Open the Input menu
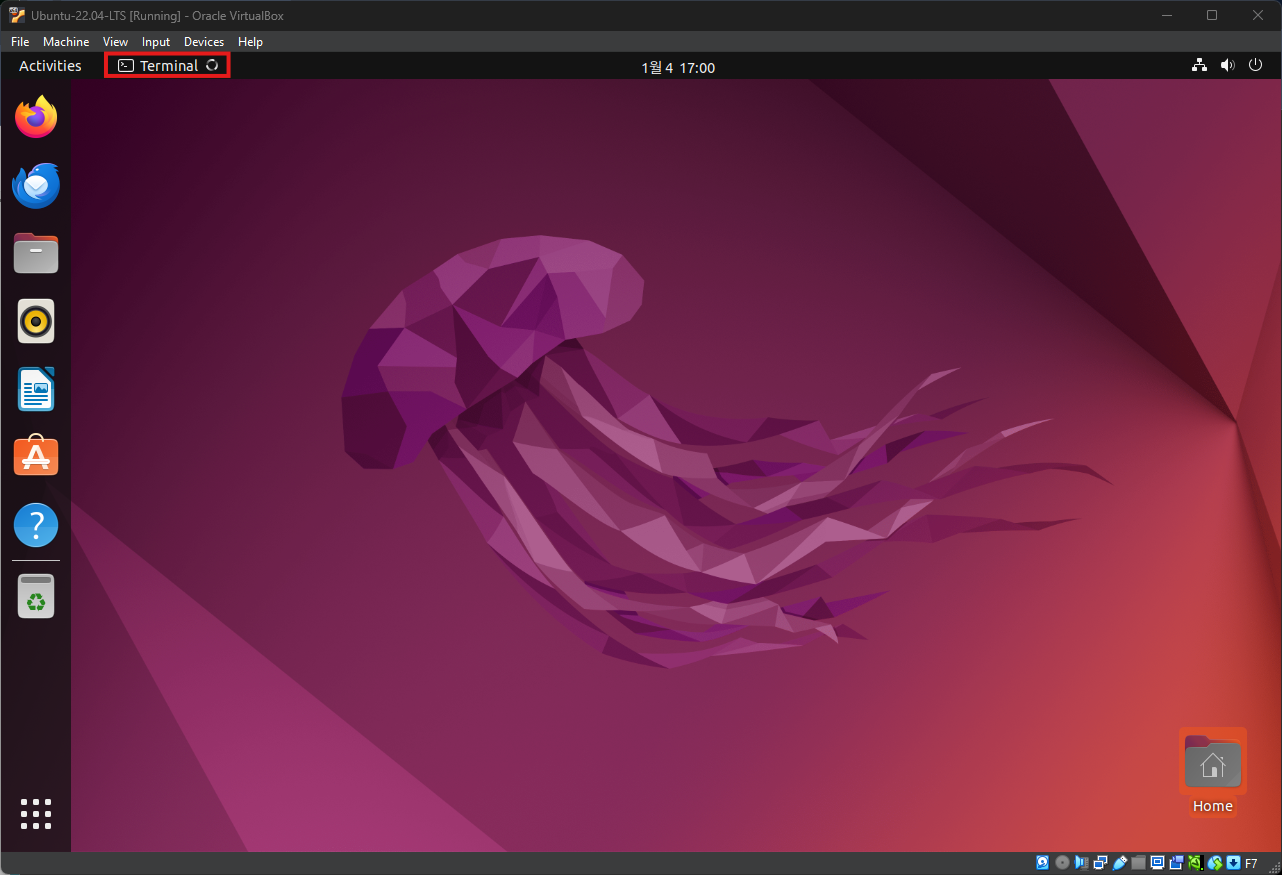This screenshot has height=875, width=1282. click(156, 42)
